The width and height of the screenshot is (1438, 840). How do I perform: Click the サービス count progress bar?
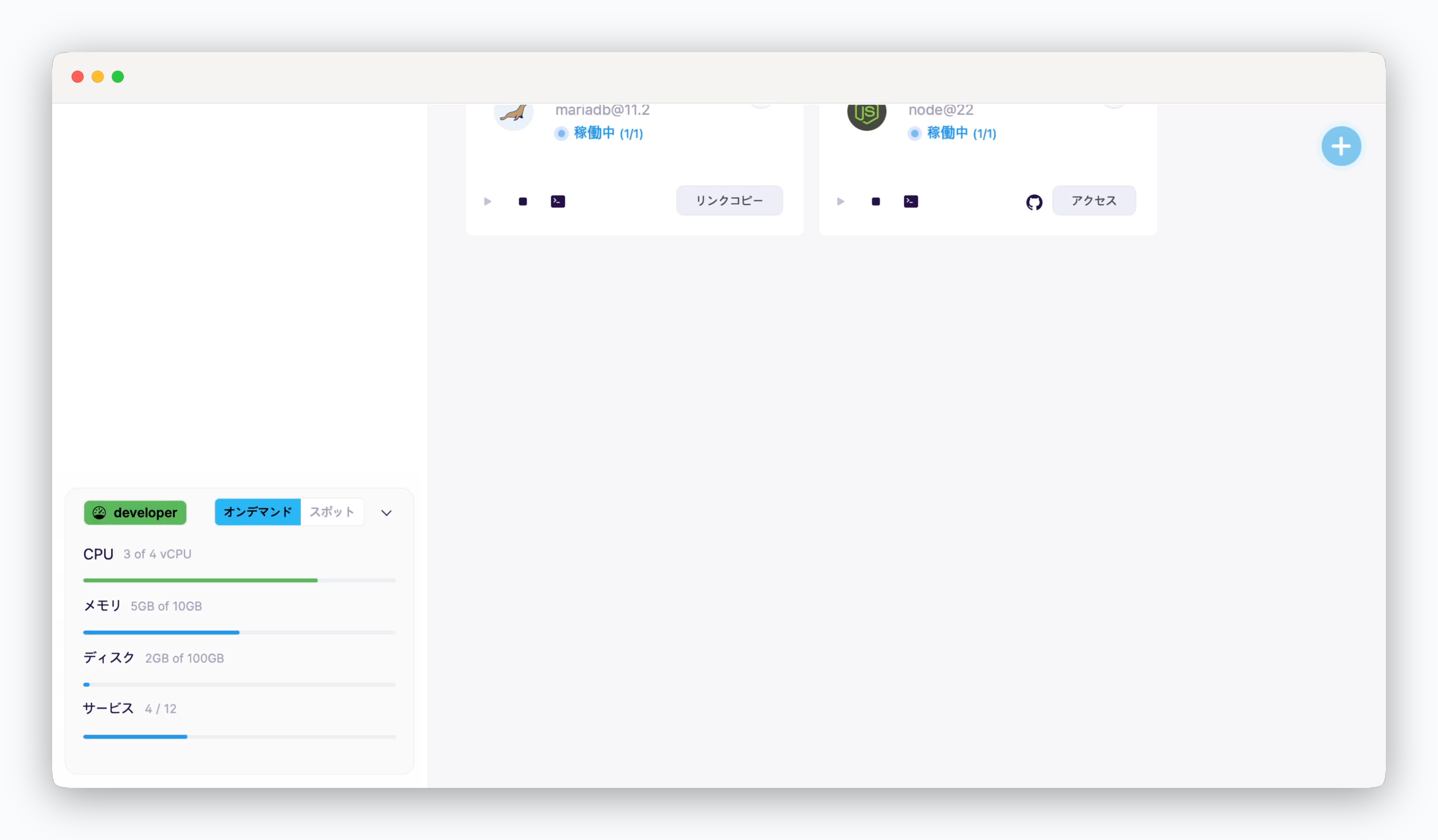click(x=240, y=737)
